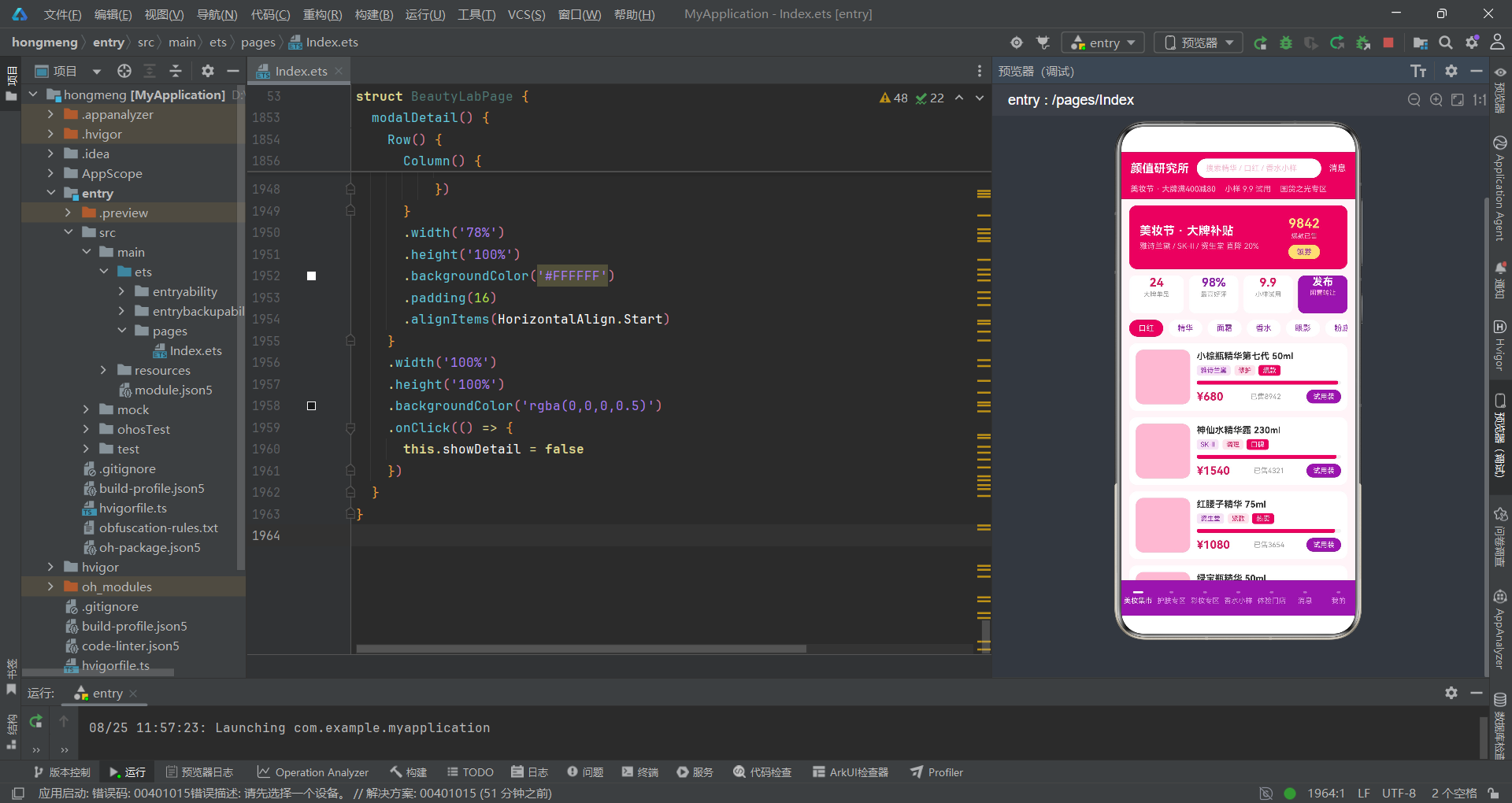Open the Profiler tool window
Viewport: 1512px width, 803px height.
937,772
